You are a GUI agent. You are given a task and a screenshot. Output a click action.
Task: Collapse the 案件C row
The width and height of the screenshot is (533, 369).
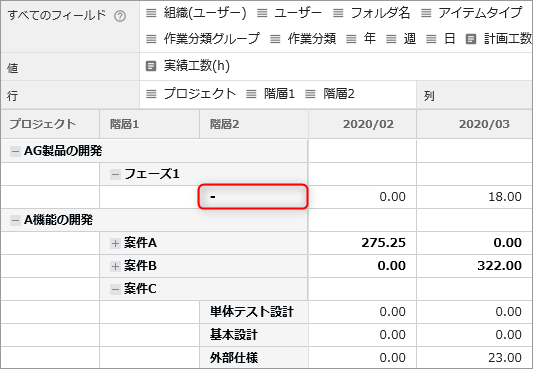point(115,289)
